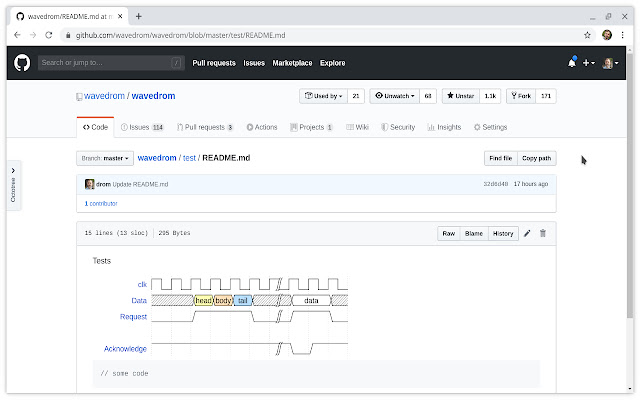Viewport: 640px width, 400px height.
Task: Click the site lock icon in address bar
Action: point(68,35)
